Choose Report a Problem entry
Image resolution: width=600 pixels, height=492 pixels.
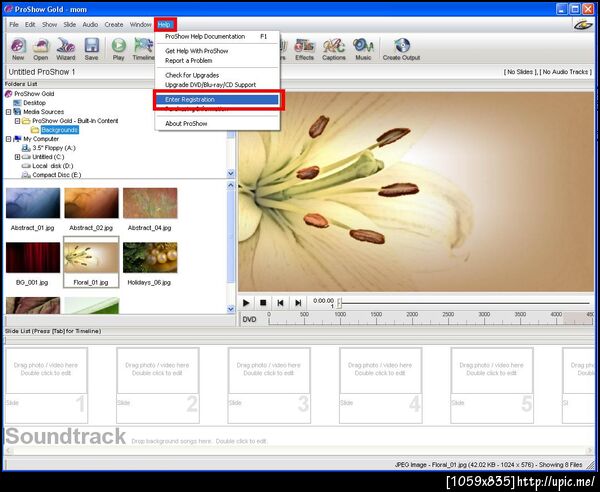coord(217,60)
